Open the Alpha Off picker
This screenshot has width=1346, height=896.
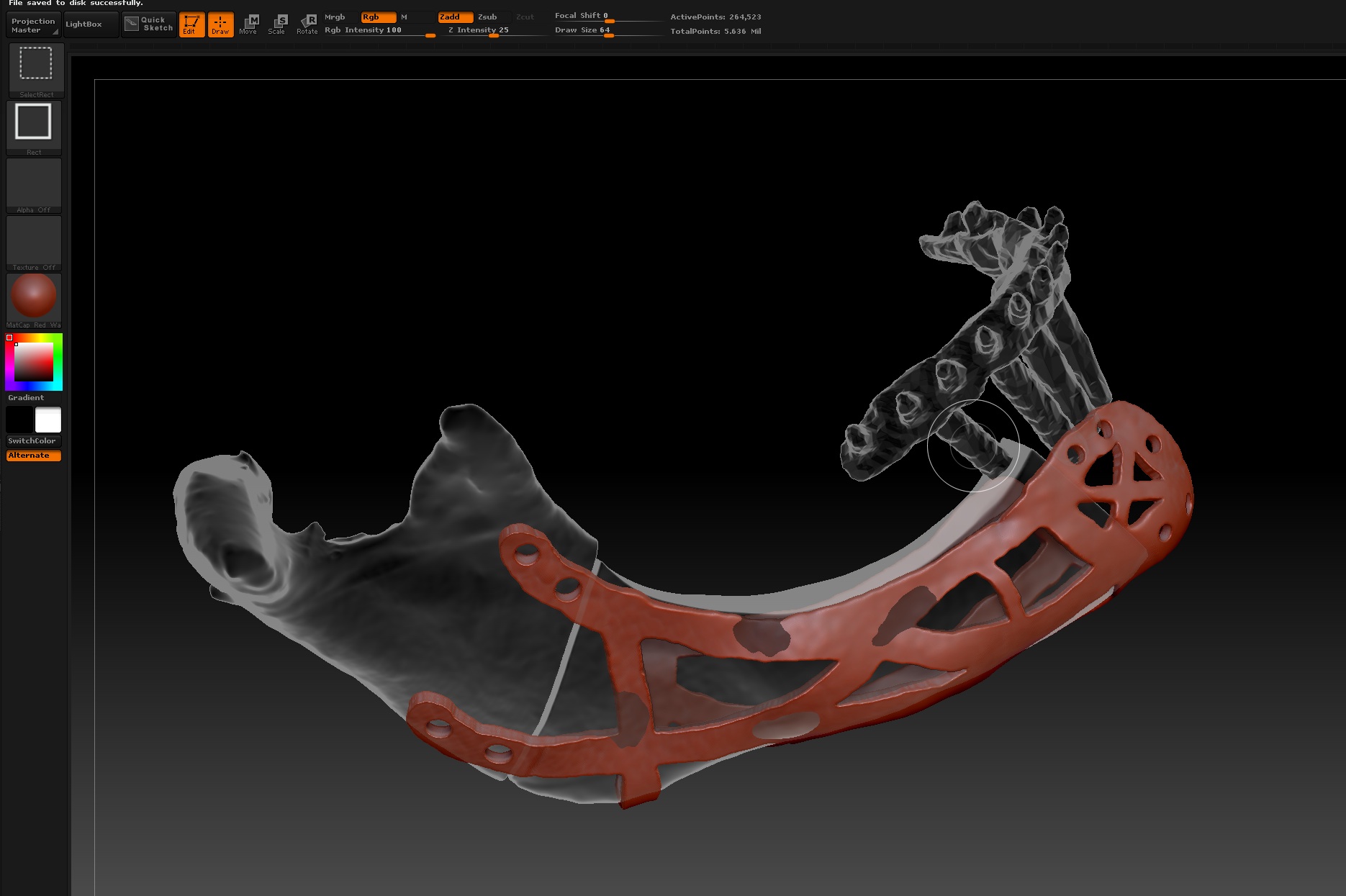[34, 184]
